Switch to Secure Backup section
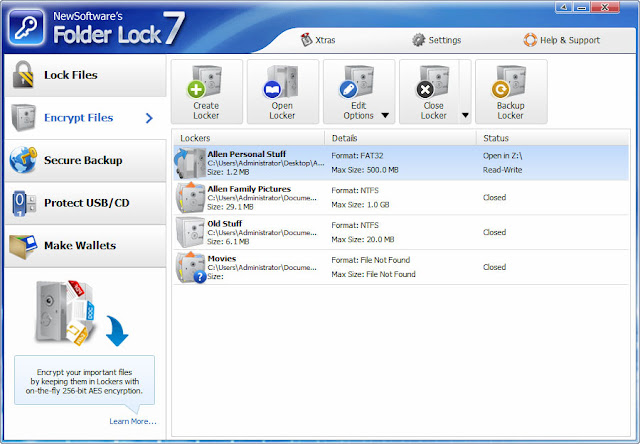 (85, 160)
